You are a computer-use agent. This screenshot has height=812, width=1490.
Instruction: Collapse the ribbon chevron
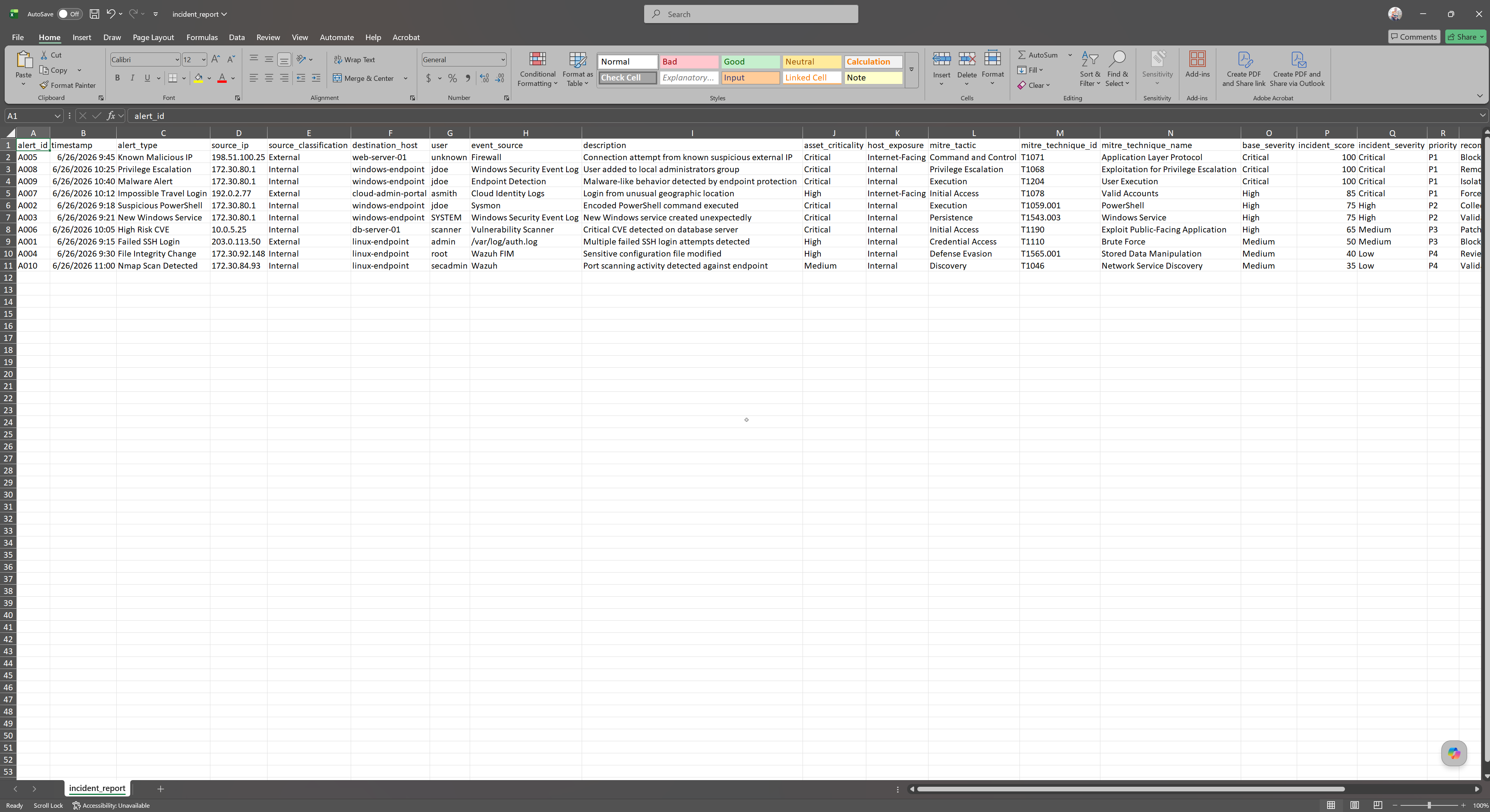(x=1480, y=96)
